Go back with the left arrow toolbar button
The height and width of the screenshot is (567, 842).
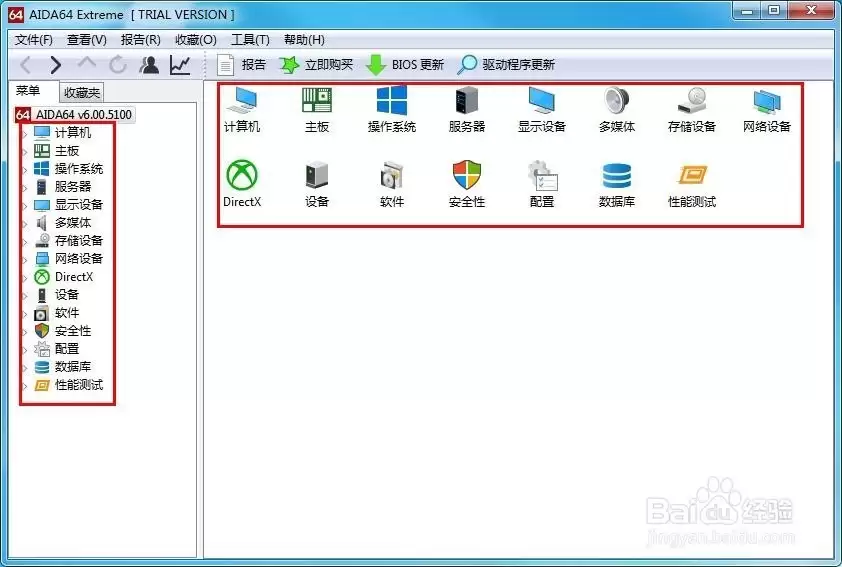[x=25, y=65]
